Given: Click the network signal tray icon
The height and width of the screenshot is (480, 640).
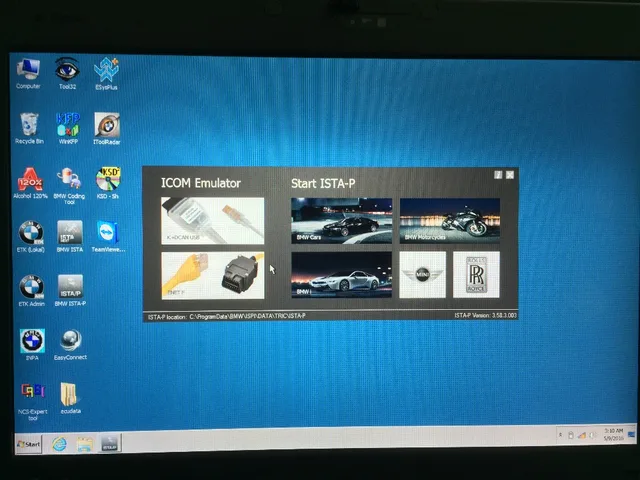Looking at the screenshot, I should coord(581,436).
